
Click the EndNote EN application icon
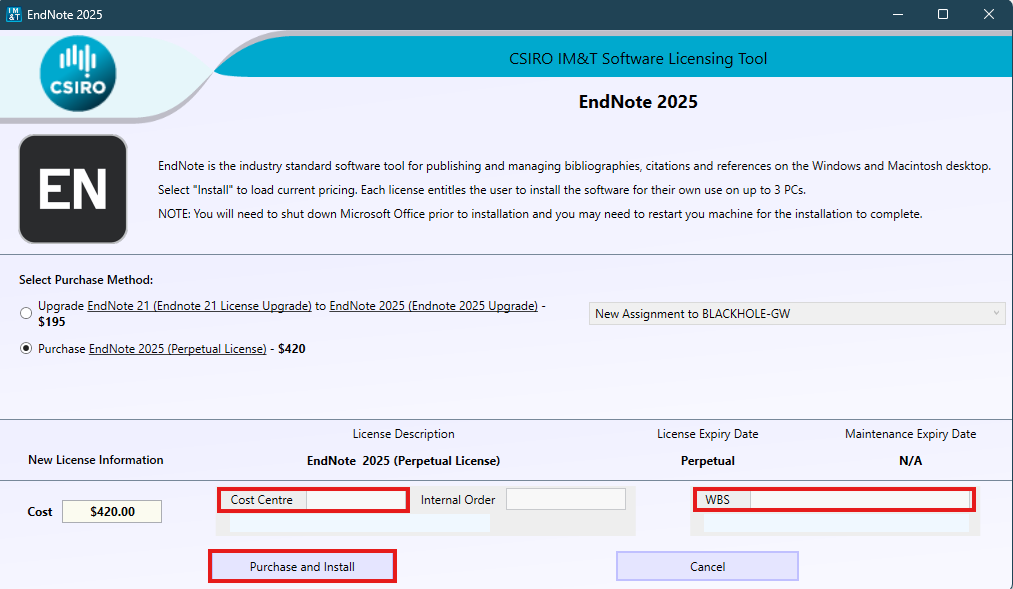click(73, 189)
